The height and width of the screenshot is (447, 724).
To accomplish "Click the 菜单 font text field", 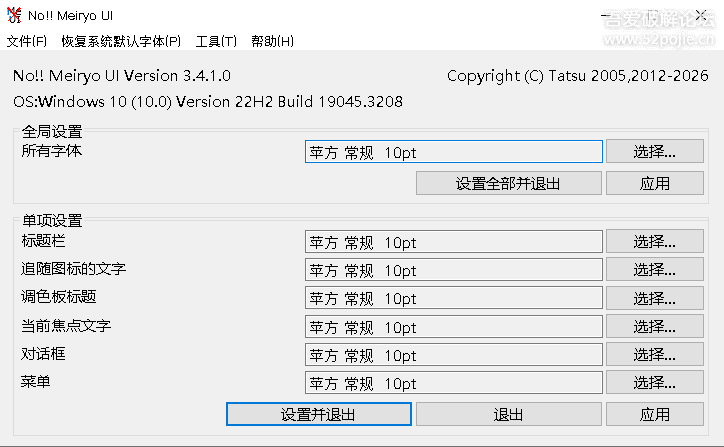I will pyautogui.click(x=453, y=382).
